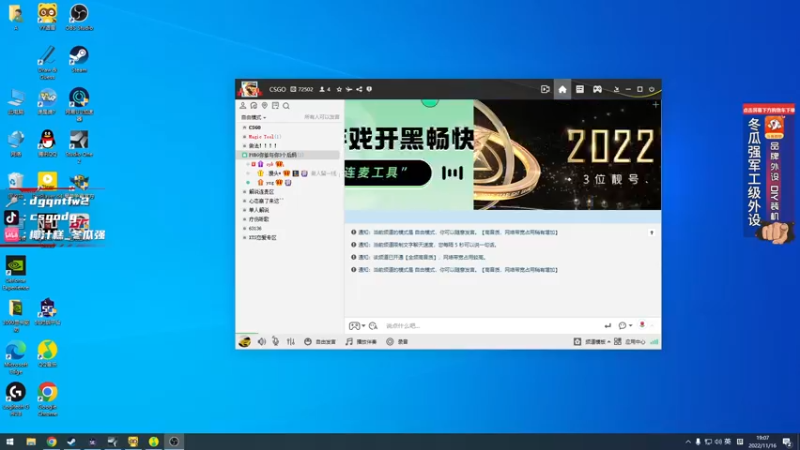Open the user profile icon in sidebar

[x=243, y=106]
